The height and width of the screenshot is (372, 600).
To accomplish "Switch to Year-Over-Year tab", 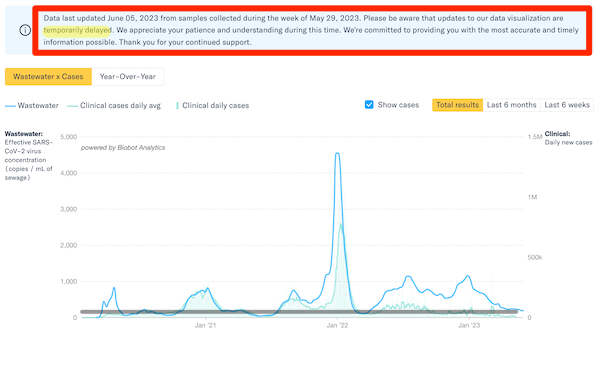I will coord(128,77).
